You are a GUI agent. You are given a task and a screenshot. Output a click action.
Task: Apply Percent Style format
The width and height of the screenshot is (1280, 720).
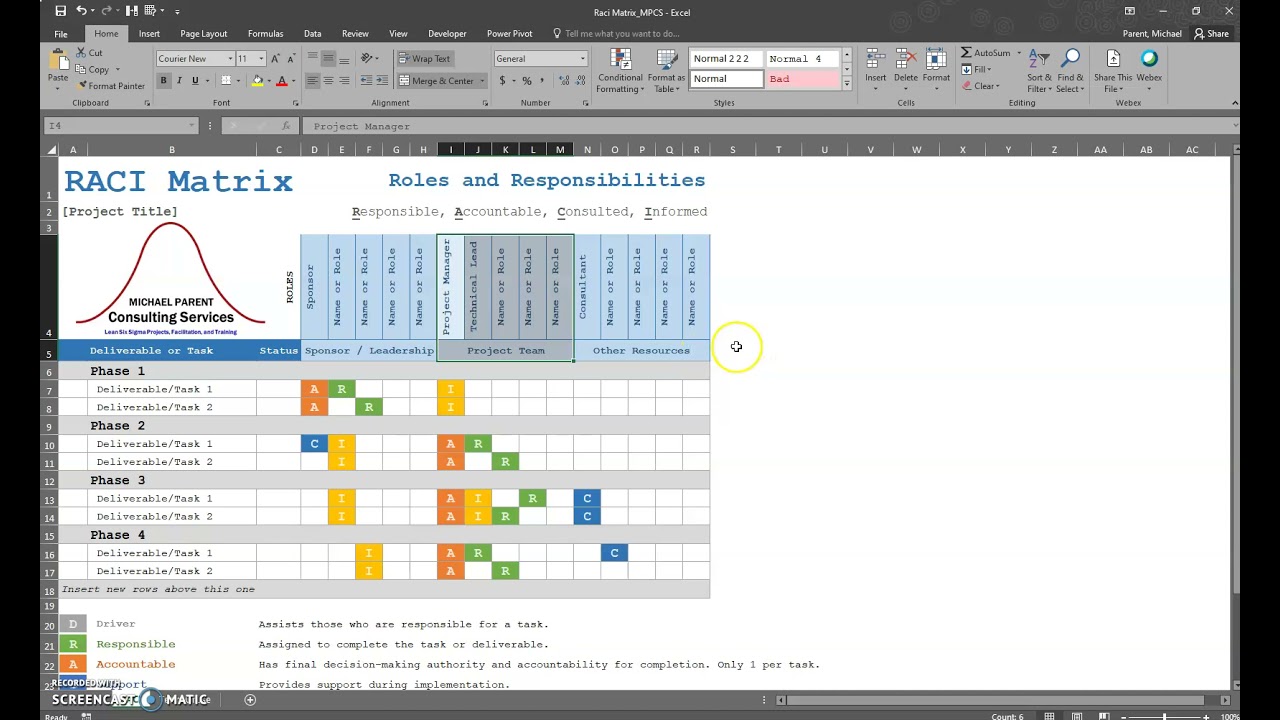coord(526,81)
